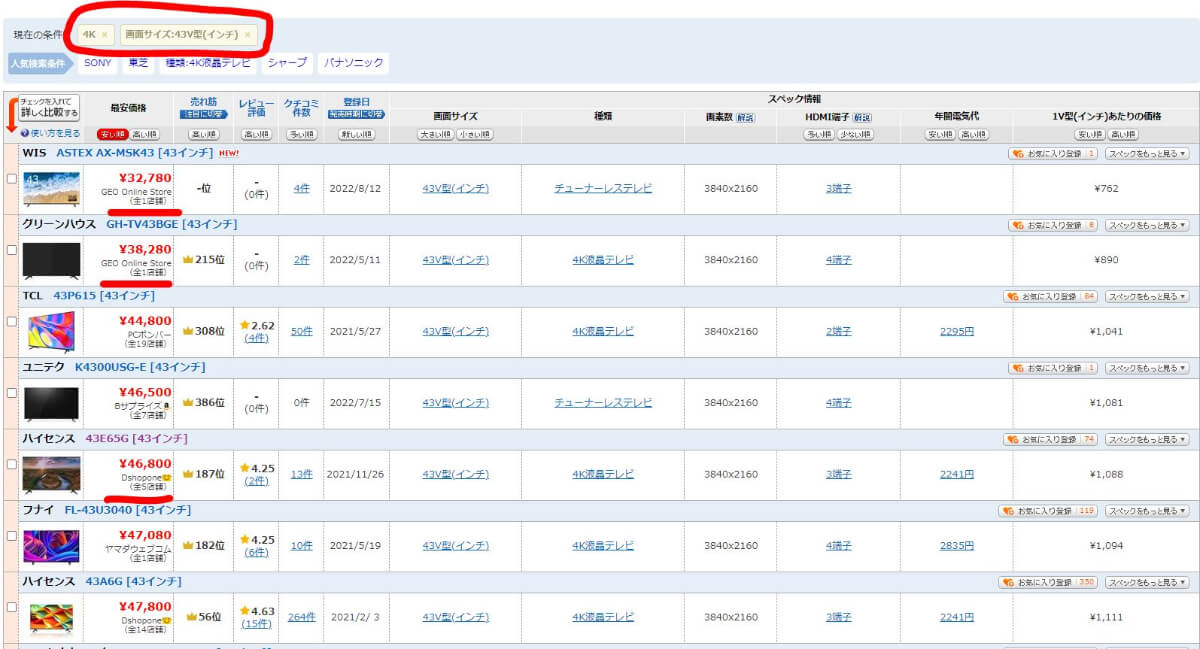Select the checkbox for ユニテク K4300USG-E
This screenshot has width=1200, height=649.
(12, 393)
